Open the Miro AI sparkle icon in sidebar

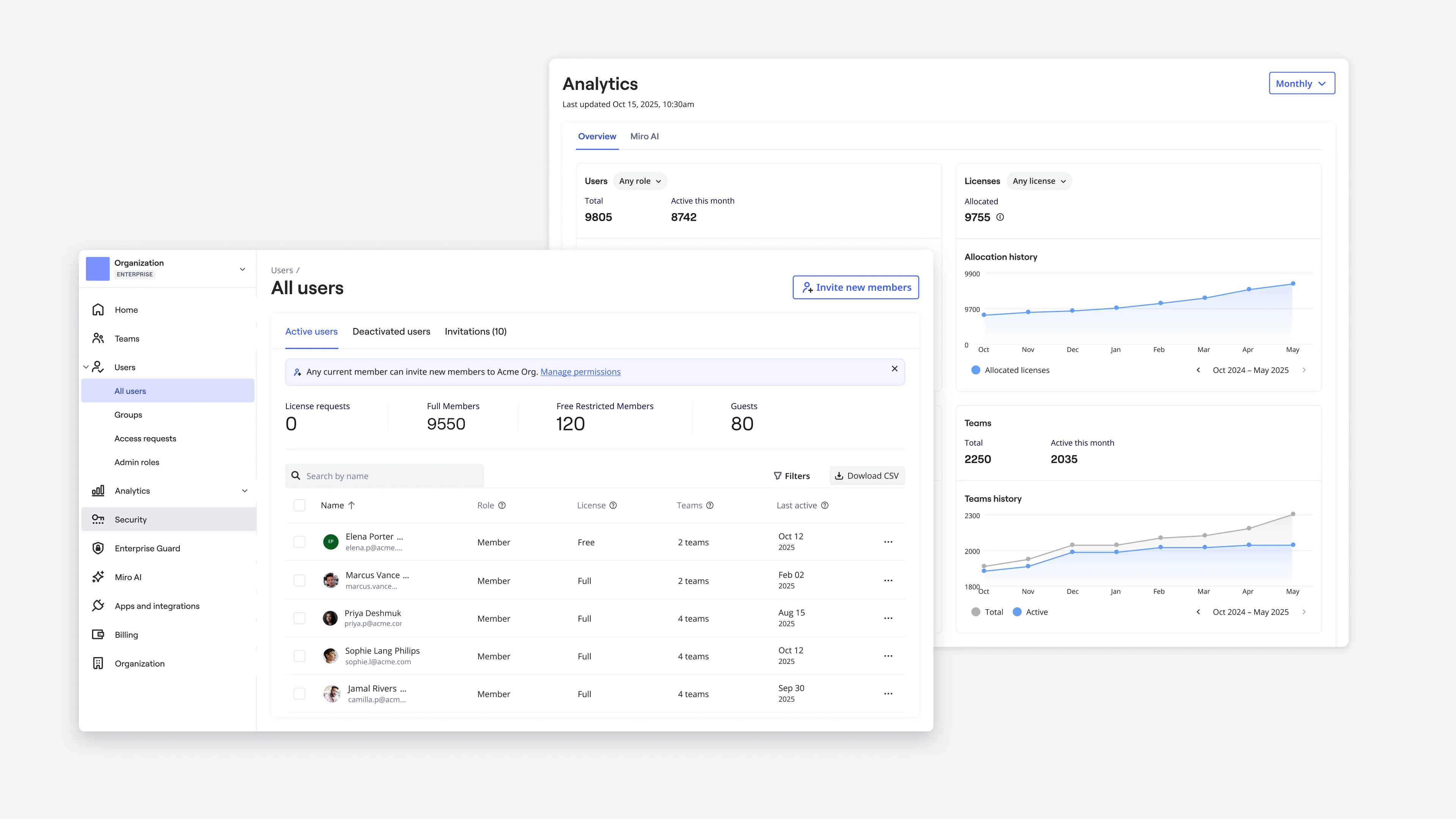pyautogui.click(x=98, y=577)
